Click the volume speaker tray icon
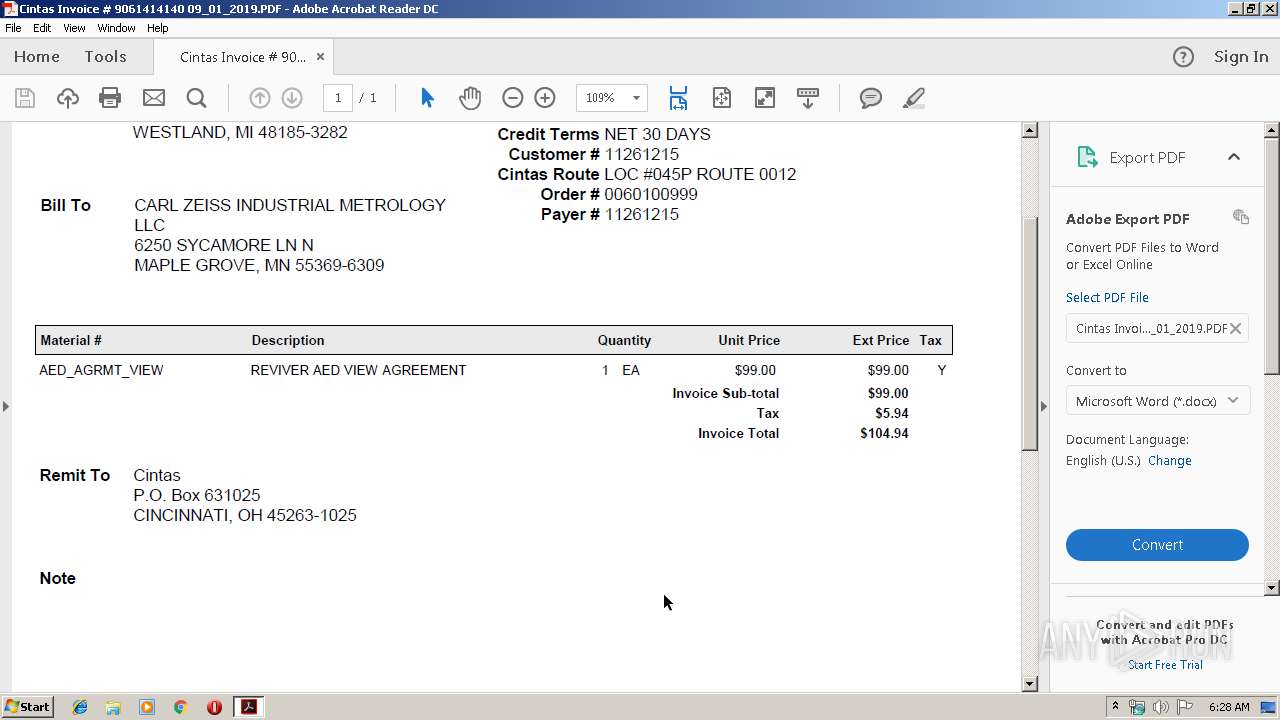 tap(1160, 707)
